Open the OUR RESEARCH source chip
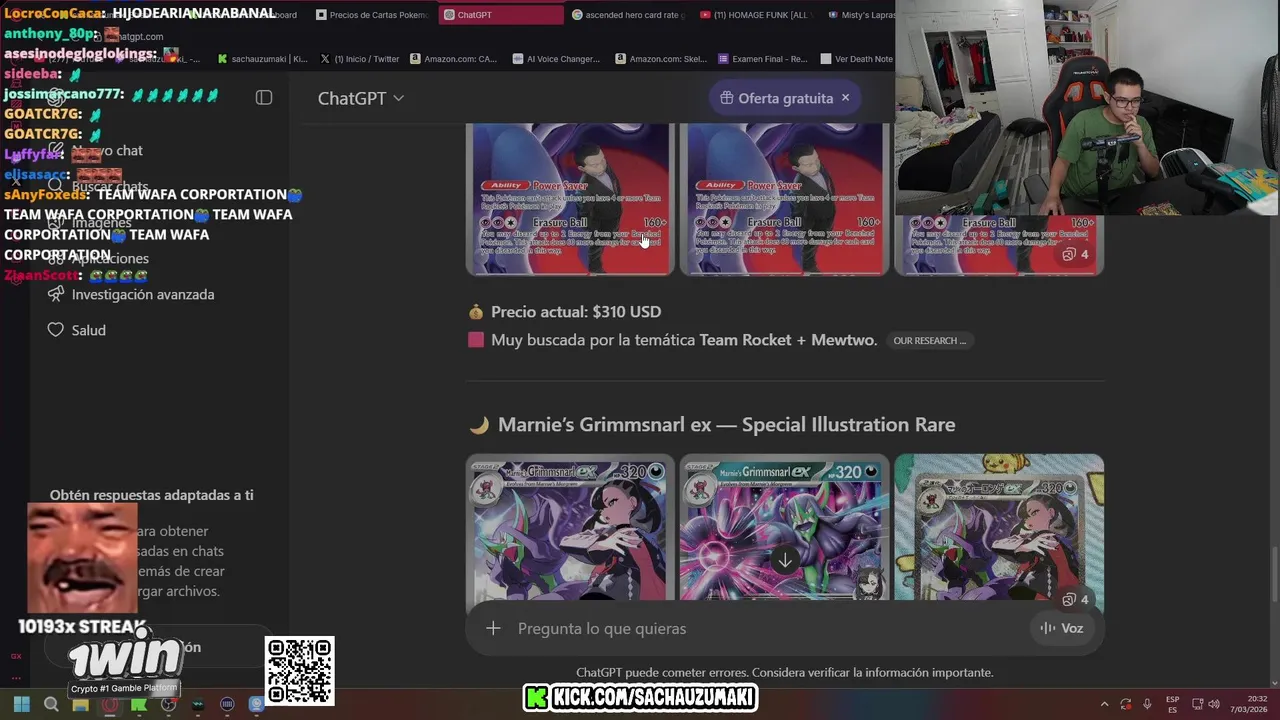 (929, 341)
